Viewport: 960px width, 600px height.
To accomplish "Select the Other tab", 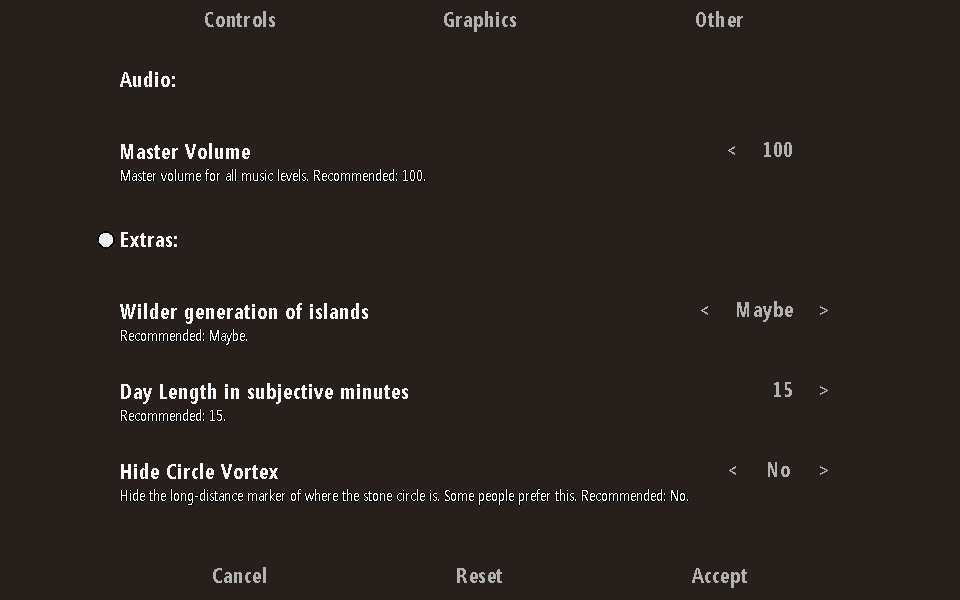I will coord(719,20).
